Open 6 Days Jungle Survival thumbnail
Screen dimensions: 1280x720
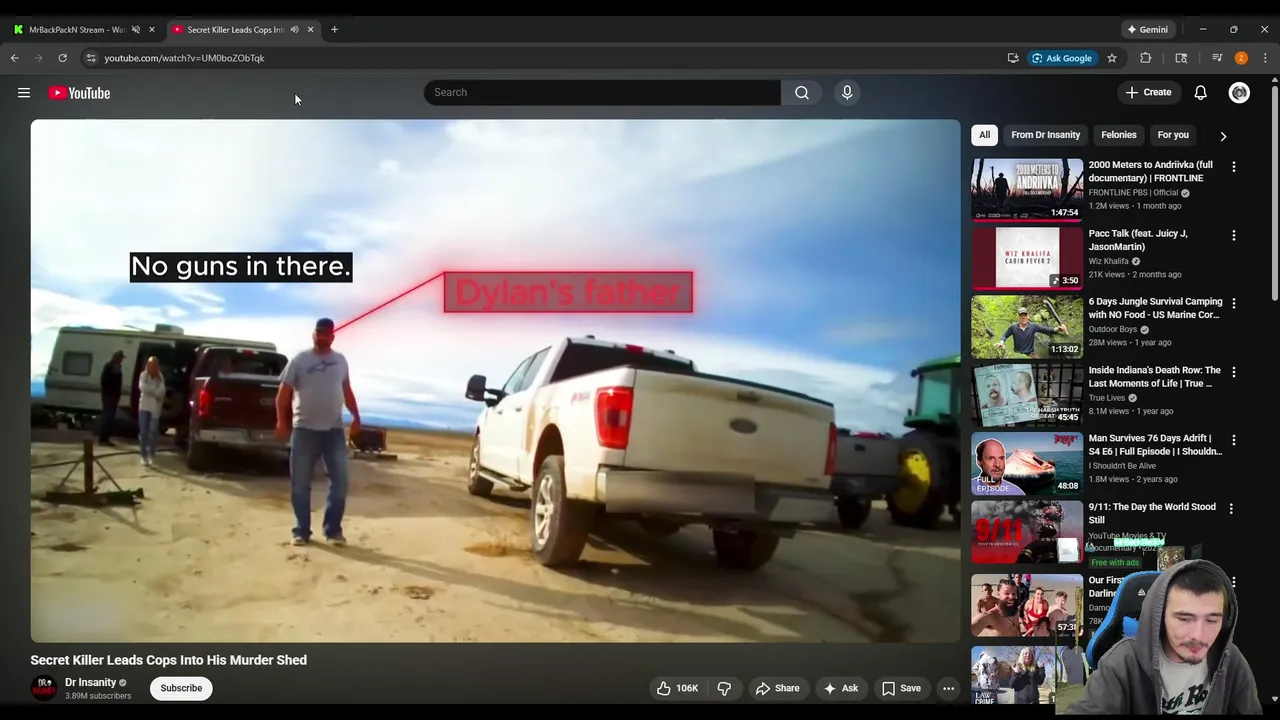click(1027, 326)
